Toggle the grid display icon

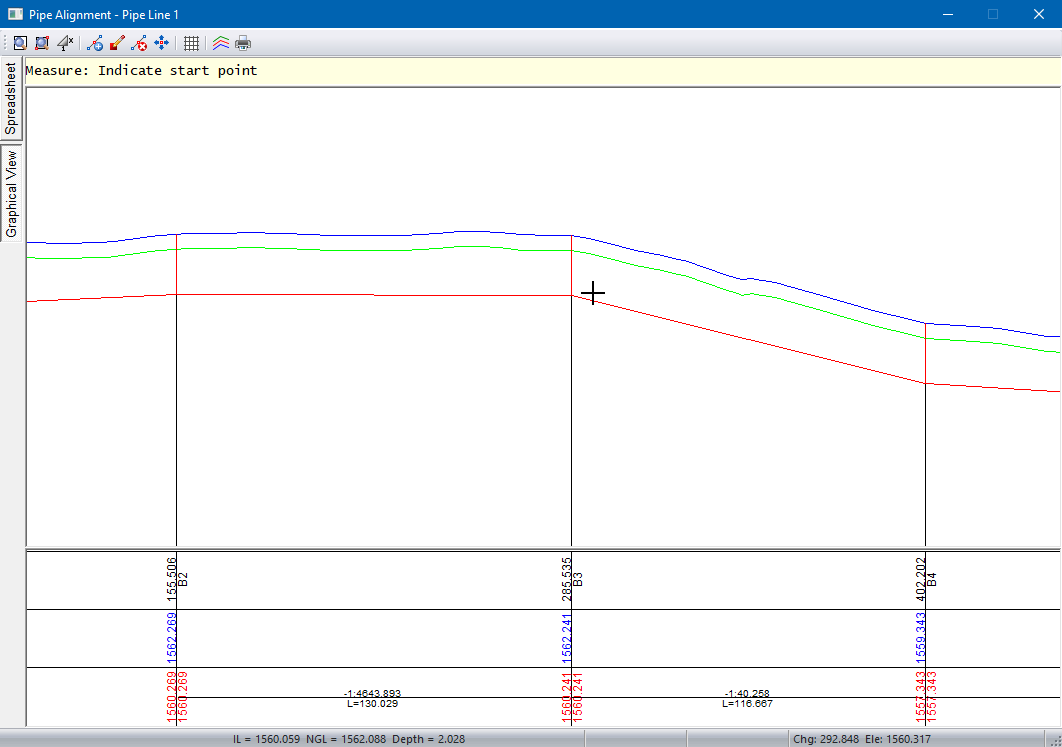click(191, 43)
